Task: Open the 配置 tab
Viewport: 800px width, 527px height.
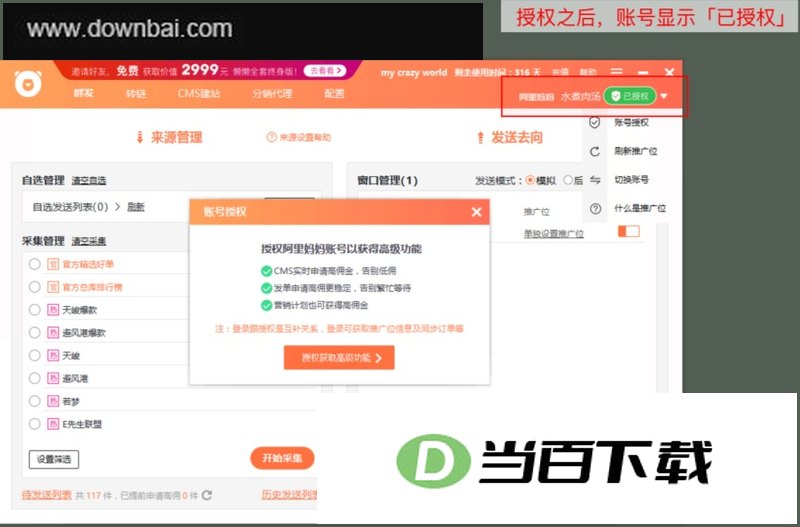Action: point(334,94)
